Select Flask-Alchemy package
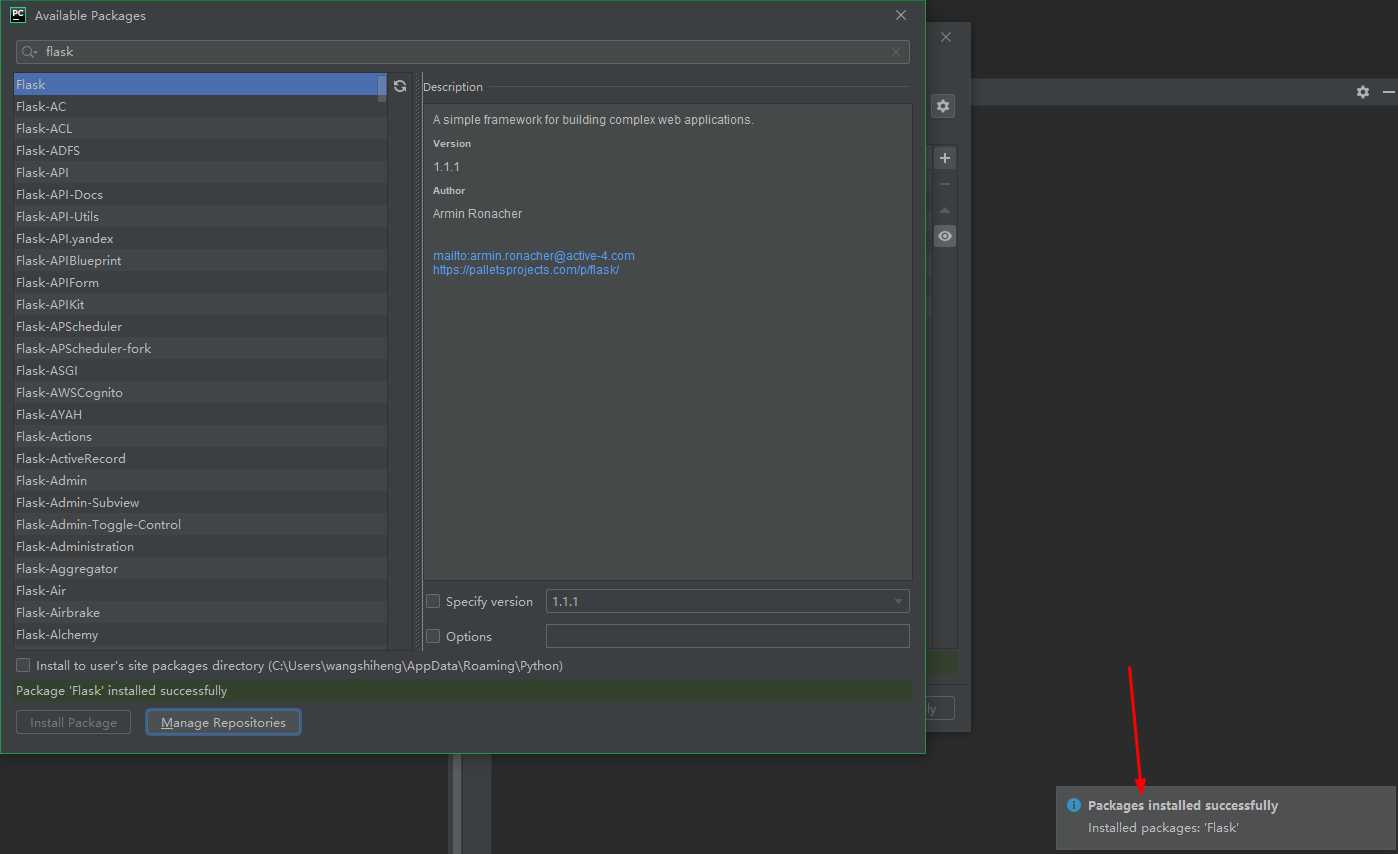 pos(200,635)
